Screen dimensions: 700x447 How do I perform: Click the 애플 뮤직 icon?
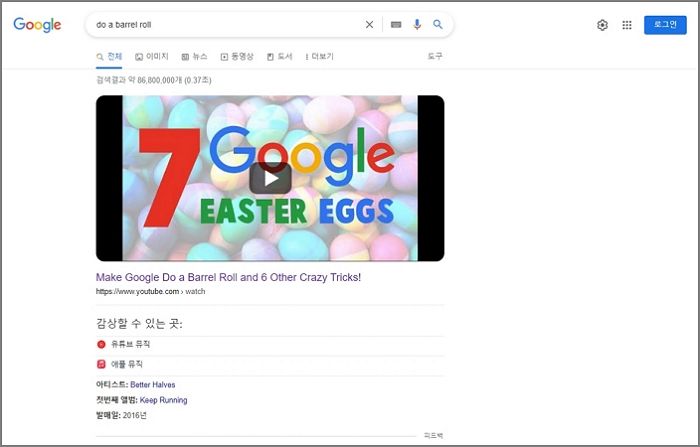[101, 364]
